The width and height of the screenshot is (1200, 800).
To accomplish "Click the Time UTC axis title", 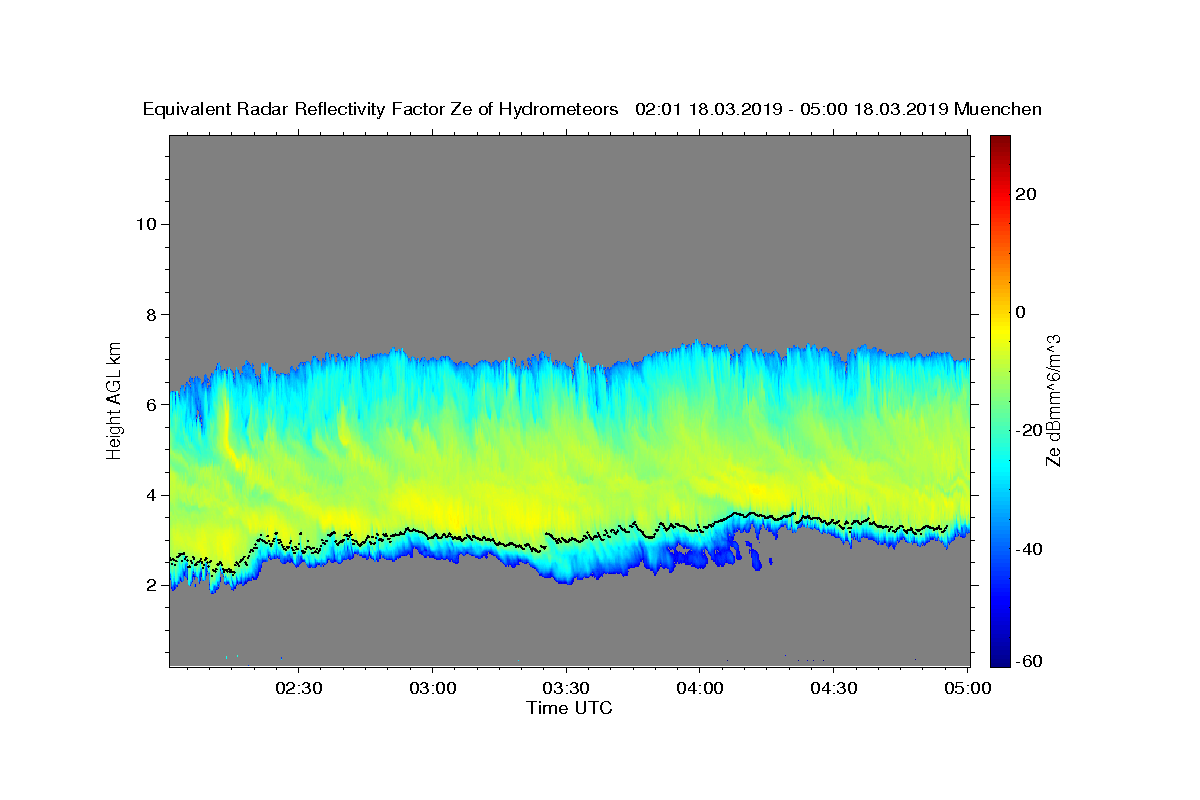I will 569,709.
